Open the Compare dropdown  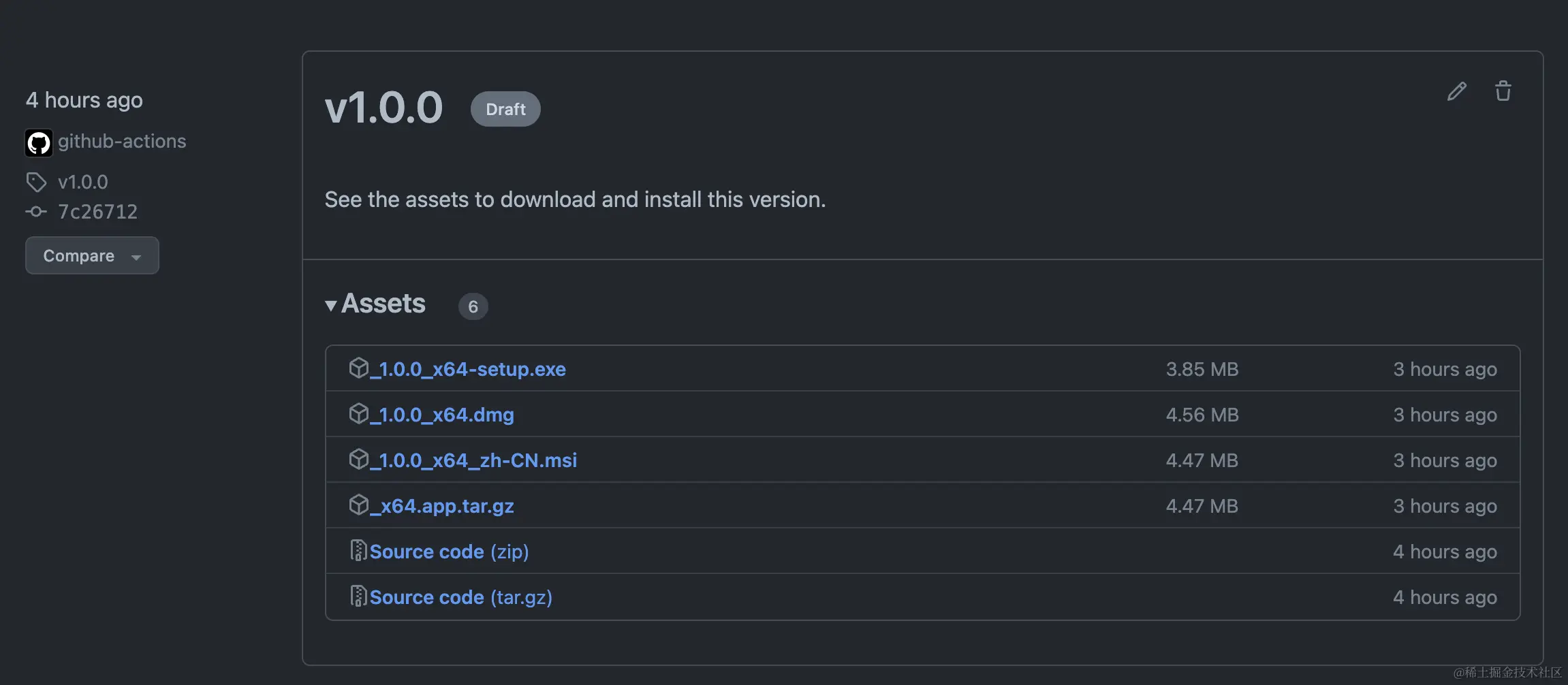click(x=92, y=255)
